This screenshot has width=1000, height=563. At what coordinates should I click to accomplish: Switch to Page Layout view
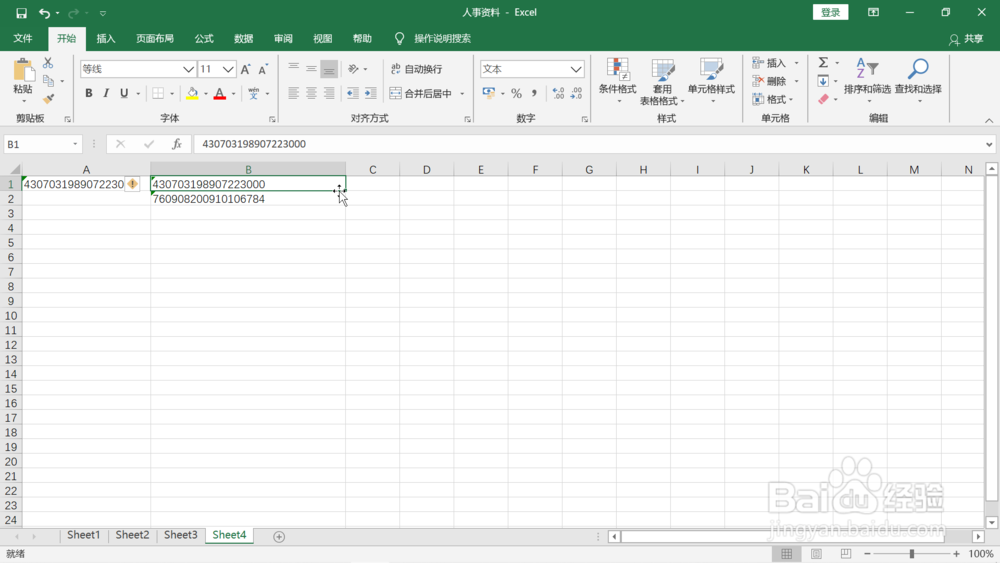tap(816, 553)
